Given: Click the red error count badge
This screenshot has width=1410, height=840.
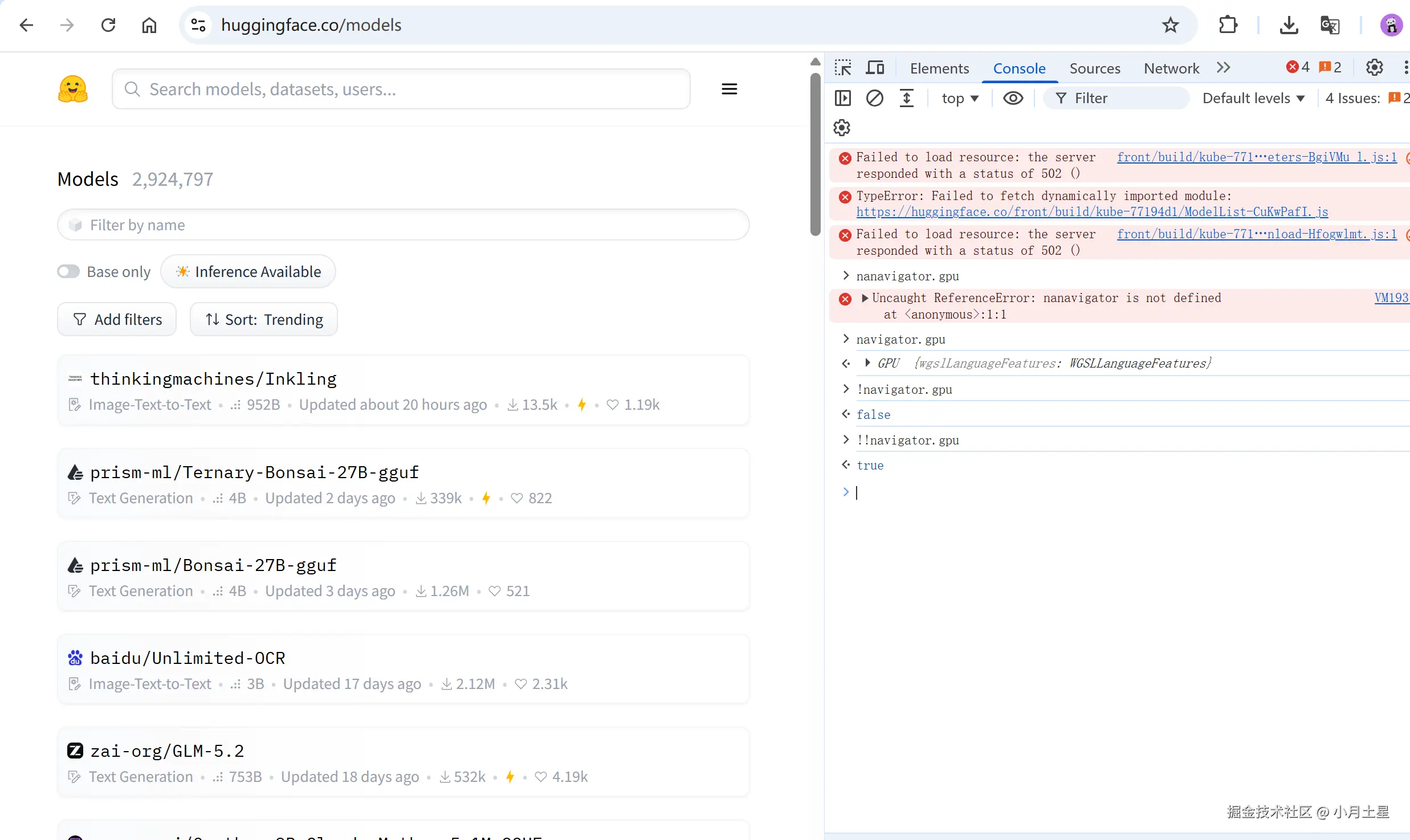Looking at the screenshot, I should (x=1298, y=67).
